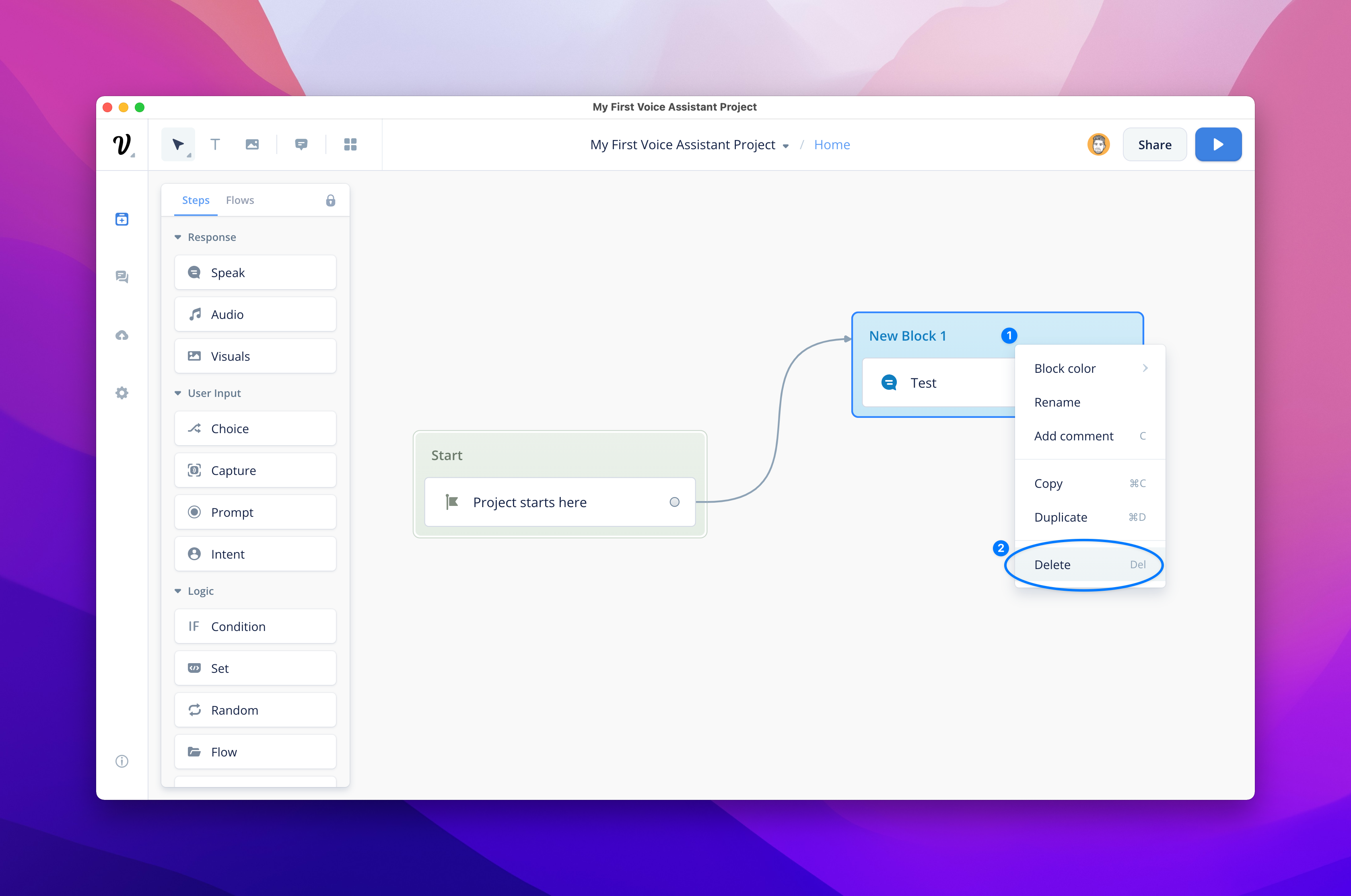
Task: Toggle the lock icon on Steps panel
Action: 330,201
